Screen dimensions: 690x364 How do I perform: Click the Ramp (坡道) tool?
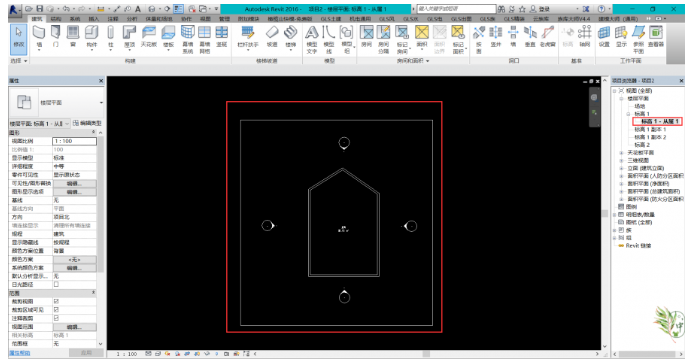tap(272, 37)
